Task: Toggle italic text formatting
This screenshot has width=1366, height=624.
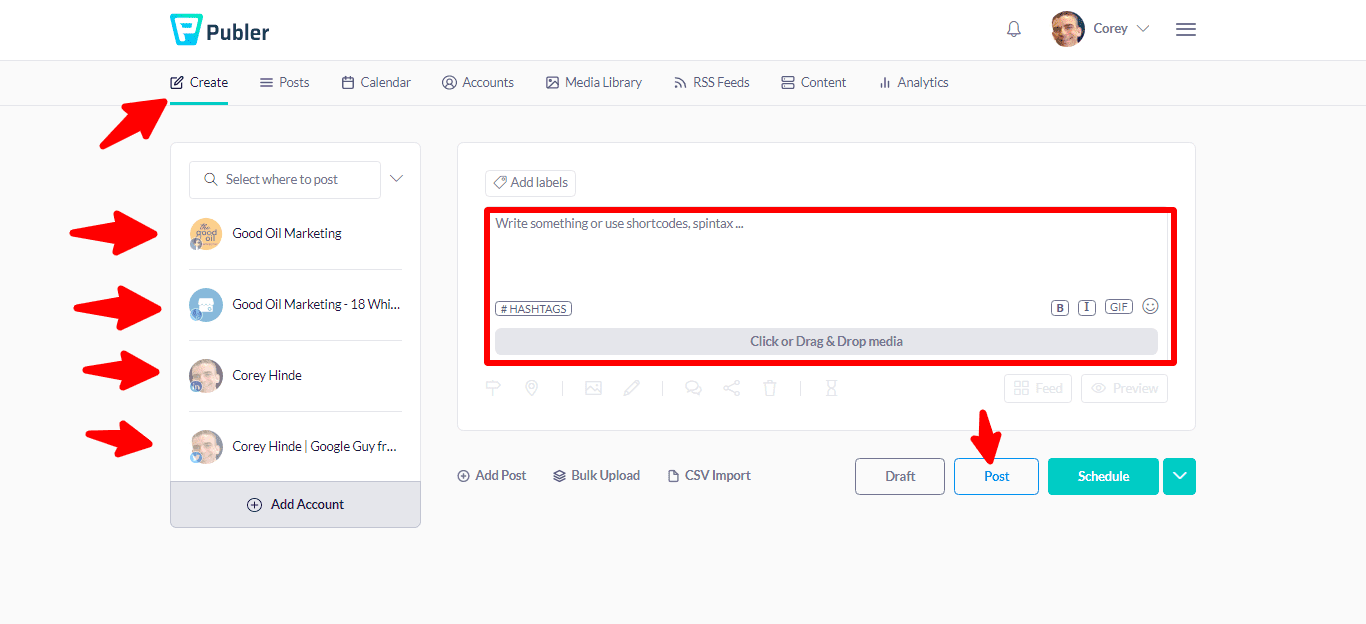Action: [1087, 308]
